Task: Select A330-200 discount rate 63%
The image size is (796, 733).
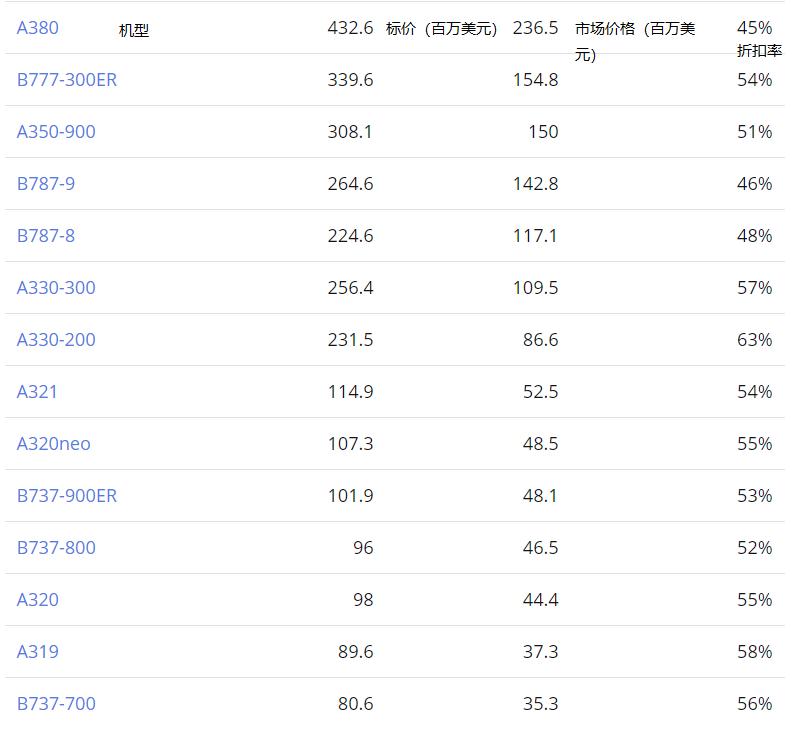Action: 754,340
